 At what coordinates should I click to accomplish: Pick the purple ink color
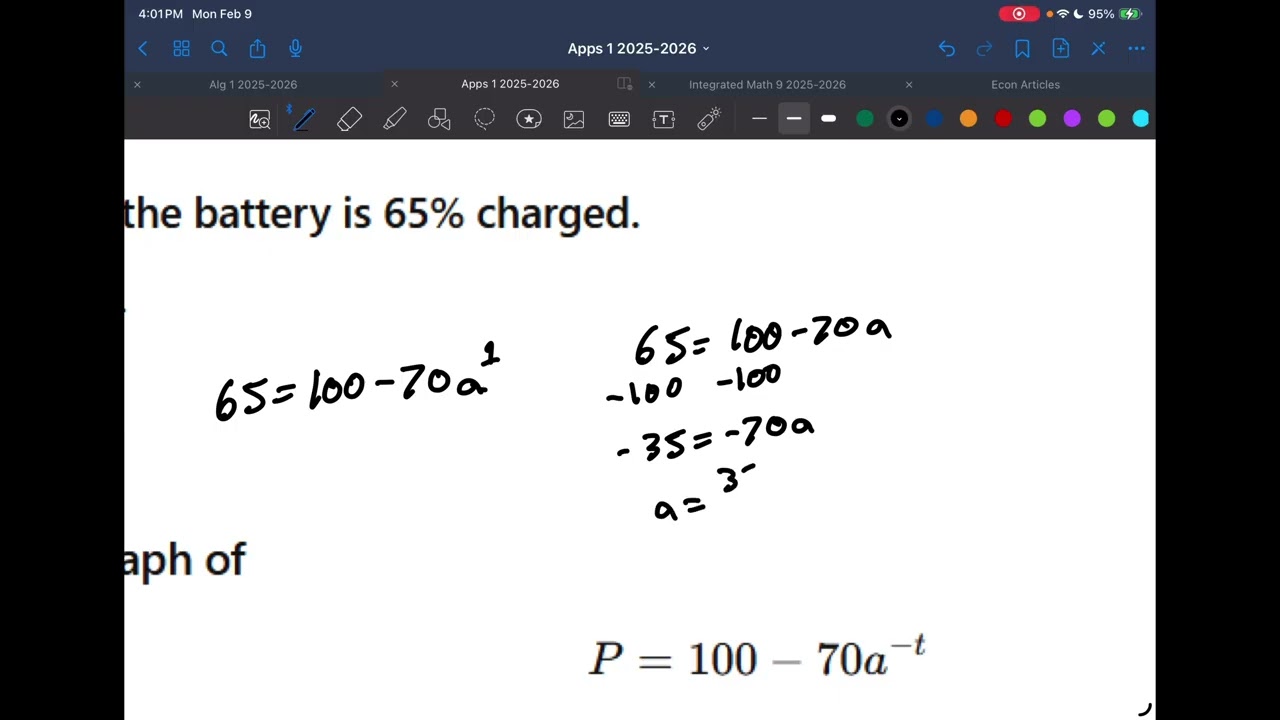coord(1072,119)
